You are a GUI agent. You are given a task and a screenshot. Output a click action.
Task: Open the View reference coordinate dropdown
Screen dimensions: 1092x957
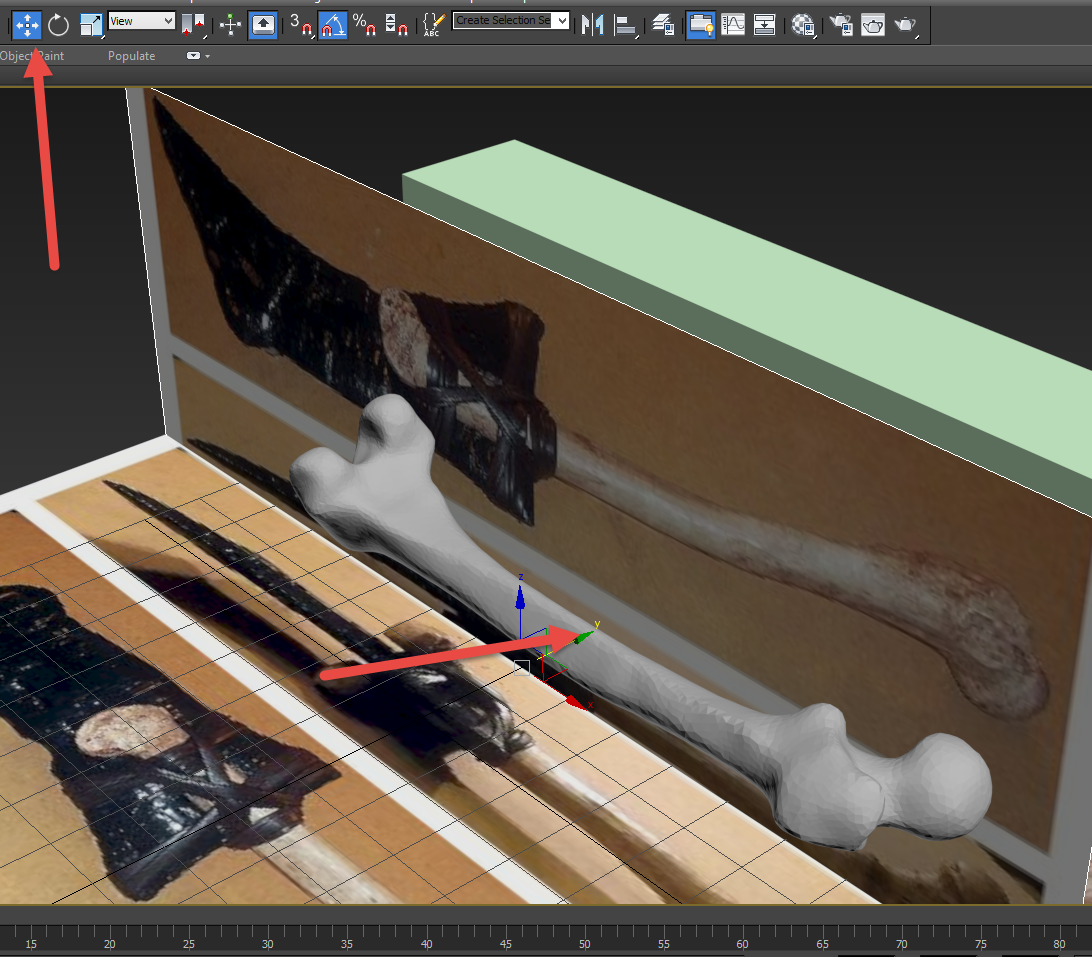click(141, 21)
